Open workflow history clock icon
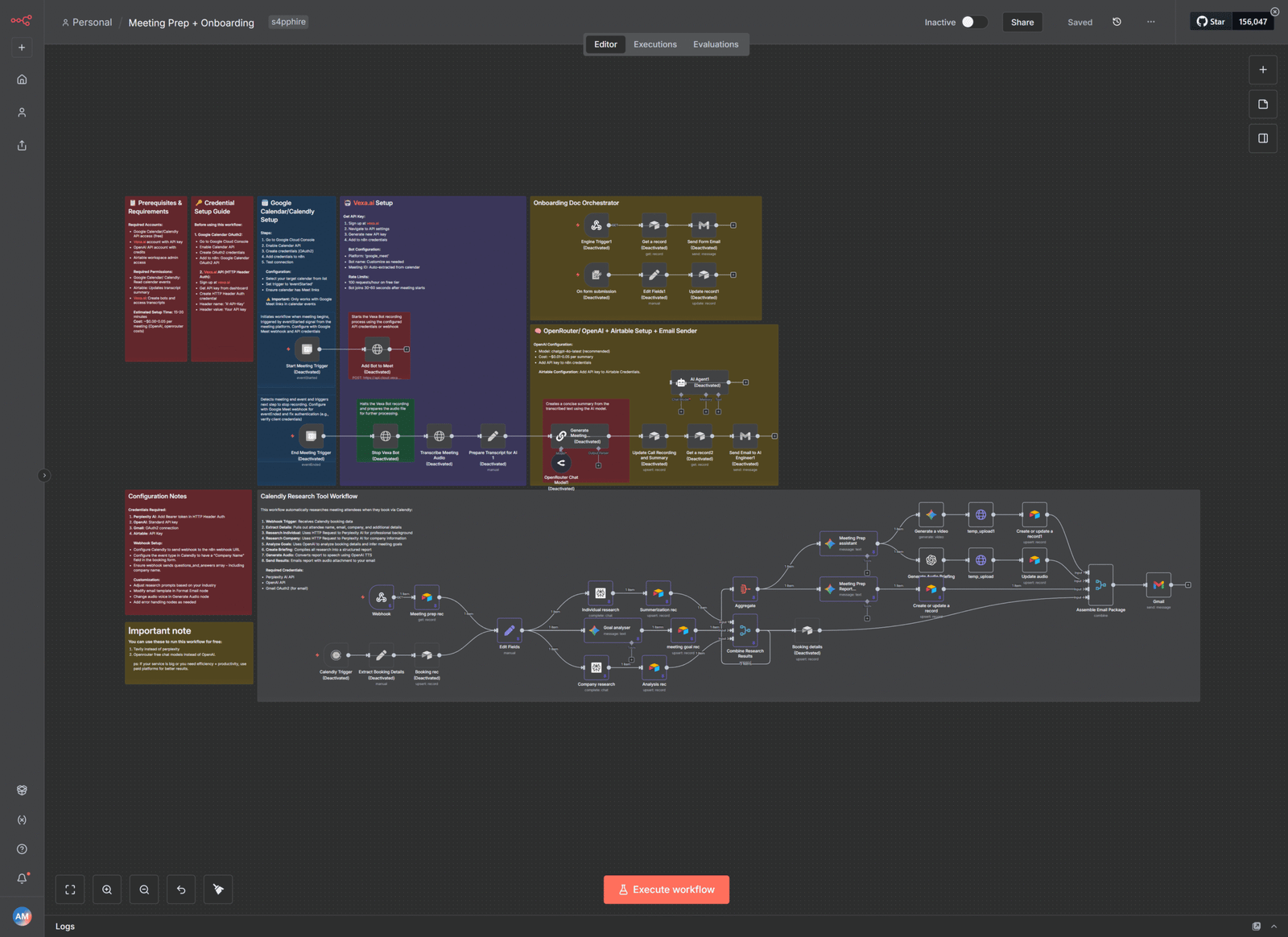The image size is (1288, 937). point(1117,23)
